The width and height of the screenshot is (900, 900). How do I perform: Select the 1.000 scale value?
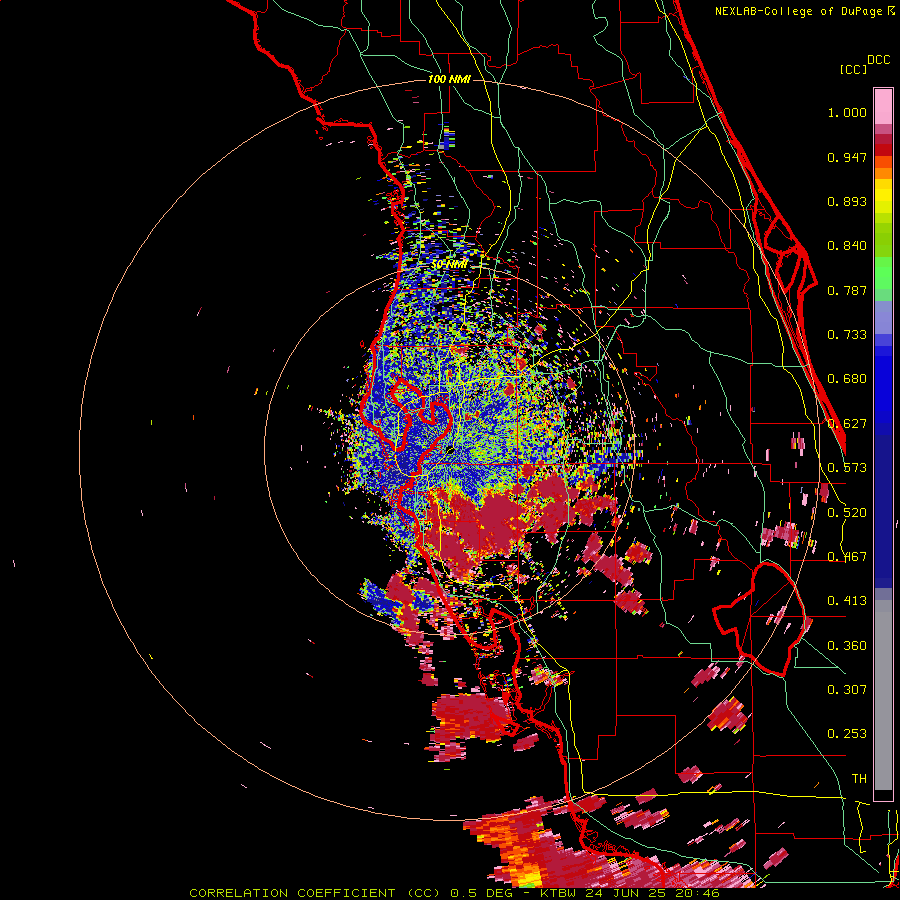[847, 112]
